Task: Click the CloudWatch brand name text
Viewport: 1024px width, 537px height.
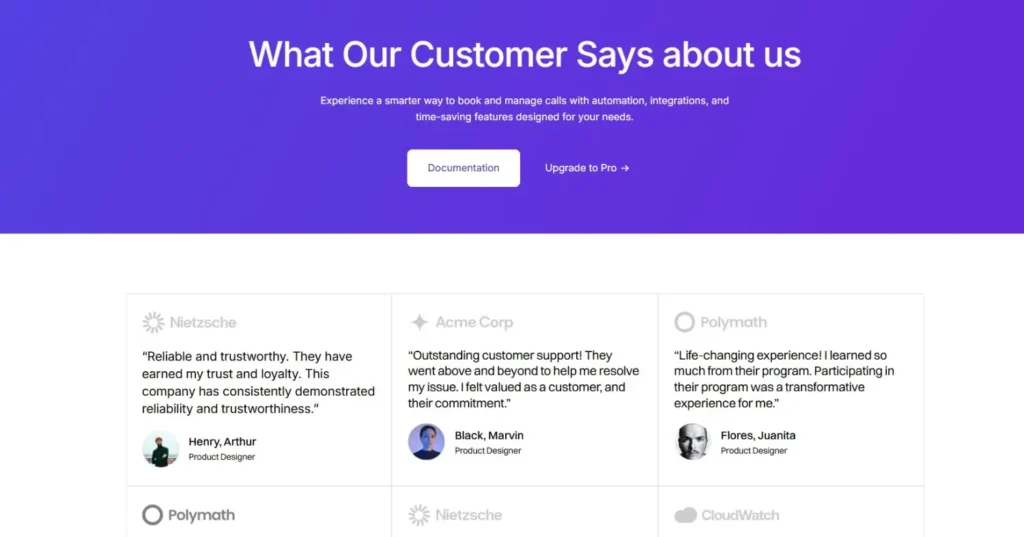Action: pyautogui.click(x=740, y=515)
